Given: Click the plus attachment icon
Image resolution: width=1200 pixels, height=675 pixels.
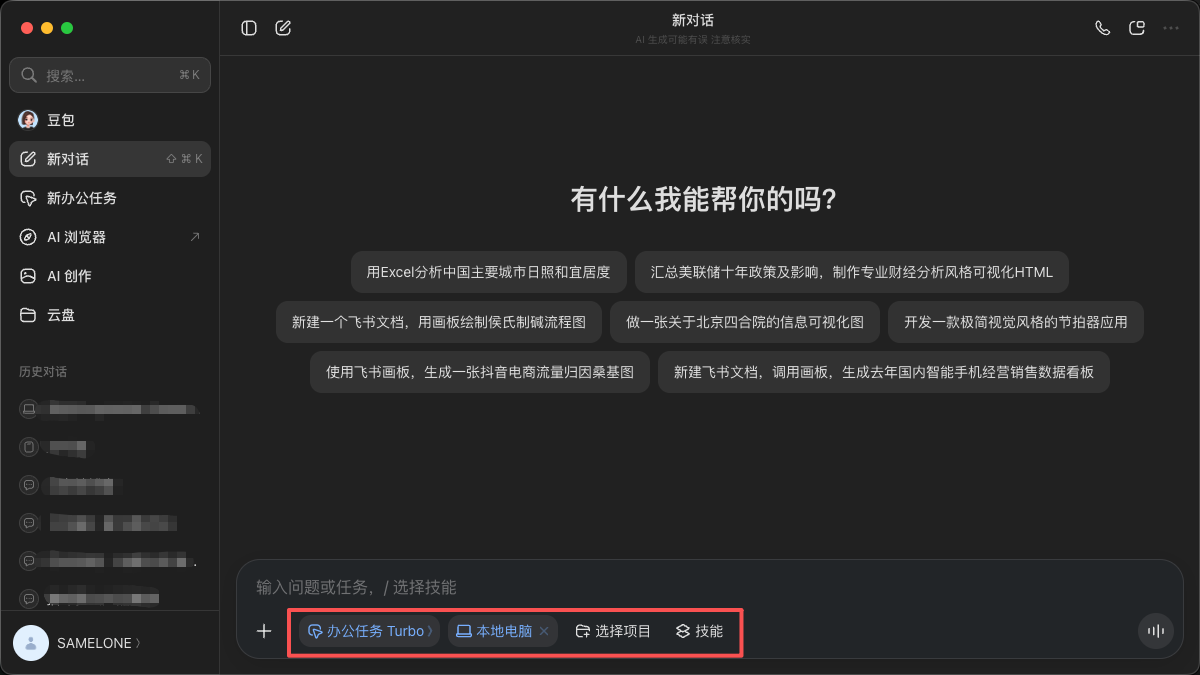Looking at the screenshot, I should pyautogui.click(x=264, y=631).
